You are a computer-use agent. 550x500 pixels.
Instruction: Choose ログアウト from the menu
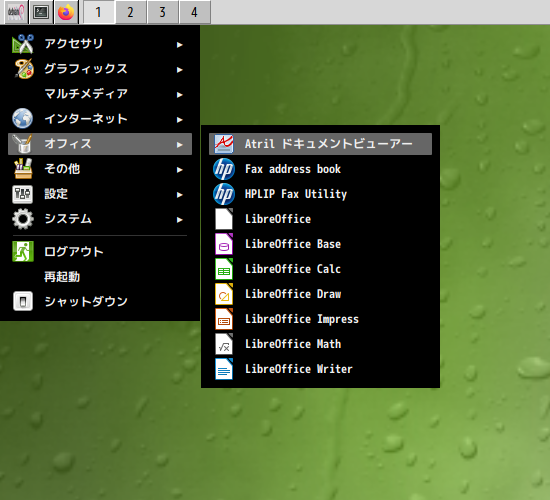100,252
